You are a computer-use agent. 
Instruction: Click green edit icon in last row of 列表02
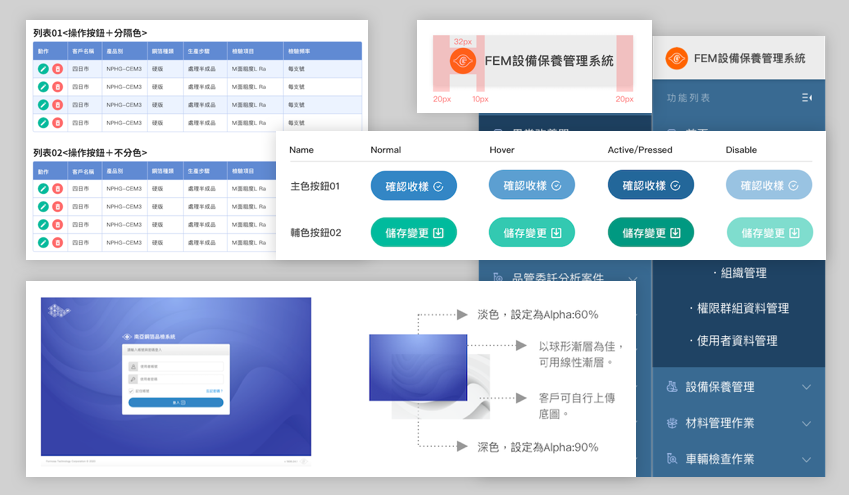(43, 243)
